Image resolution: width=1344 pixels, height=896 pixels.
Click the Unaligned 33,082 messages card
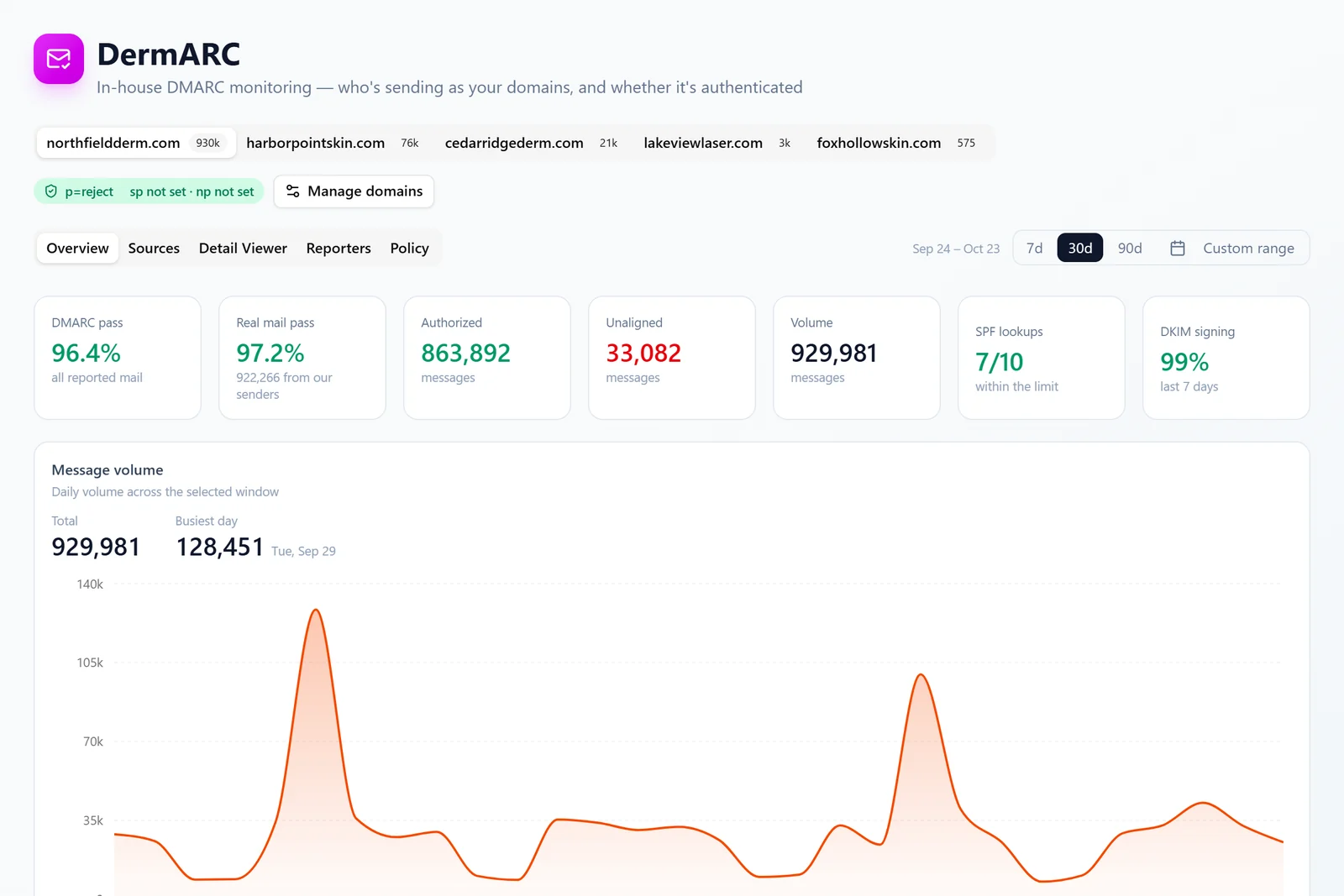click(x=672, y=358)
